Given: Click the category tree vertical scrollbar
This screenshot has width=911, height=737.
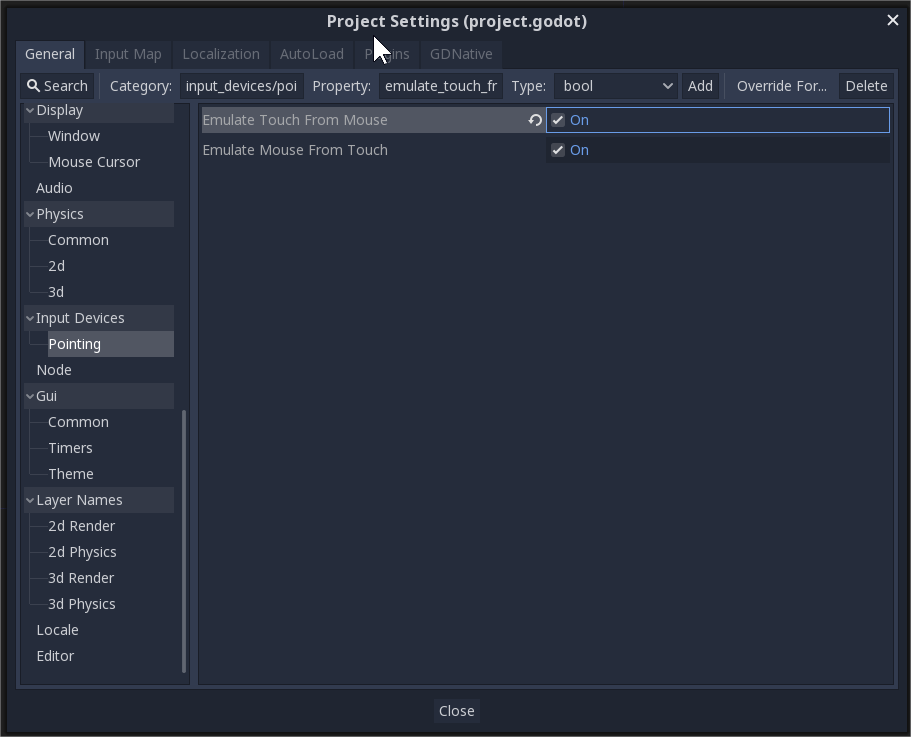Looking at the screenshot, I should [x=184, y=540].
